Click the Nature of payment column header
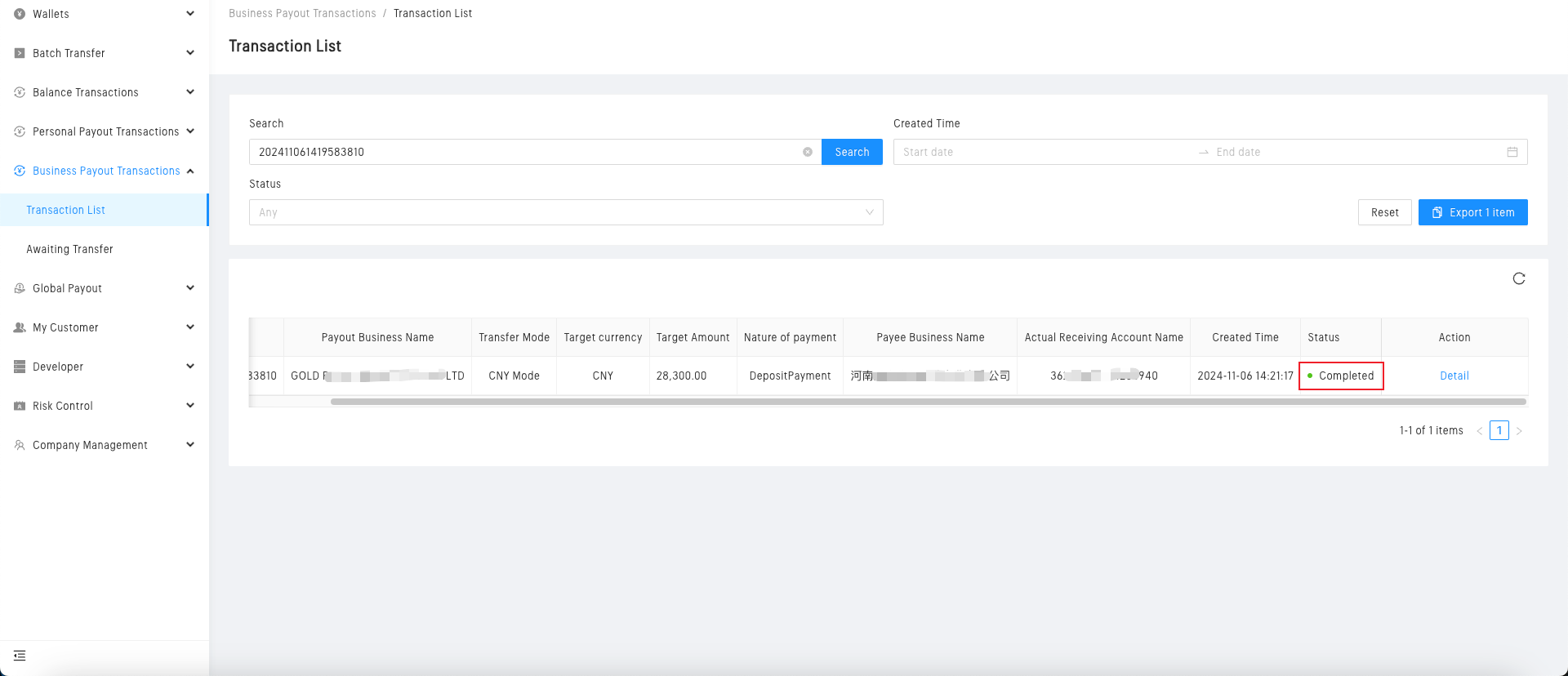This screenshot has height=676, width=1568. coord(790,337)
